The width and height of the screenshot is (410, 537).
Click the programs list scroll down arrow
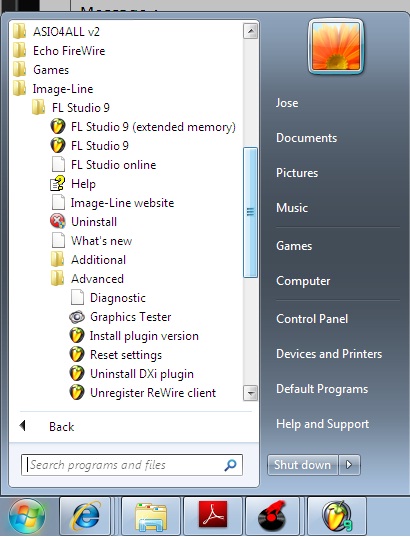250,392
